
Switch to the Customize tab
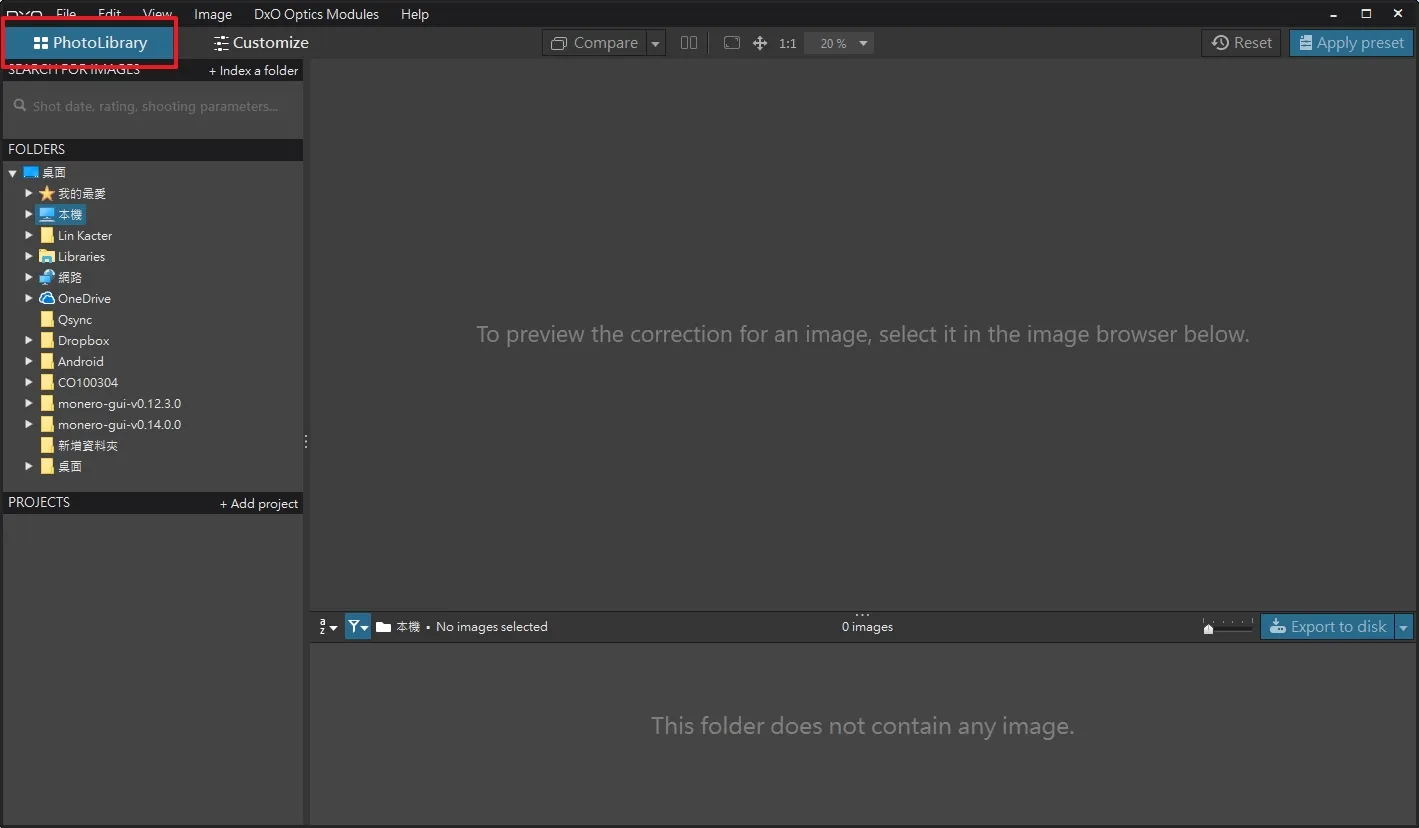click(261, 43)
